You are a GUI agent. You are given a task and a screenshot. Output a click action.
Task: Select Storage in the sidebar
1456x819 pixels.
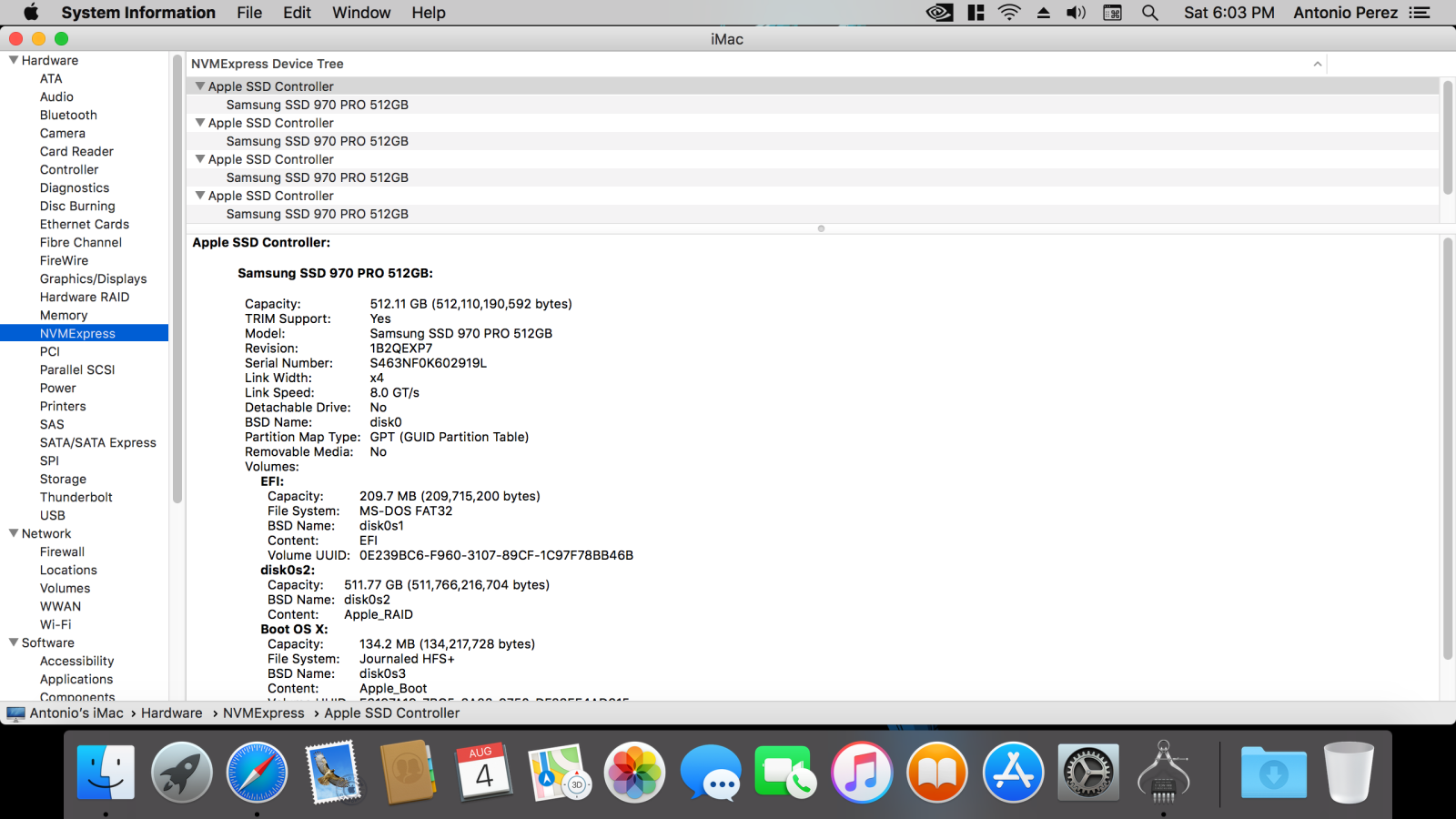(63, 479)
